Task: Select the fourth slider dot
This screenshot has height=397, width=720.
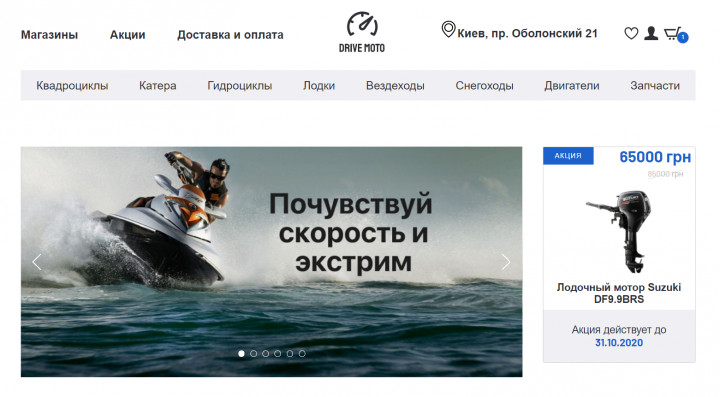Action: pos(278,353)
